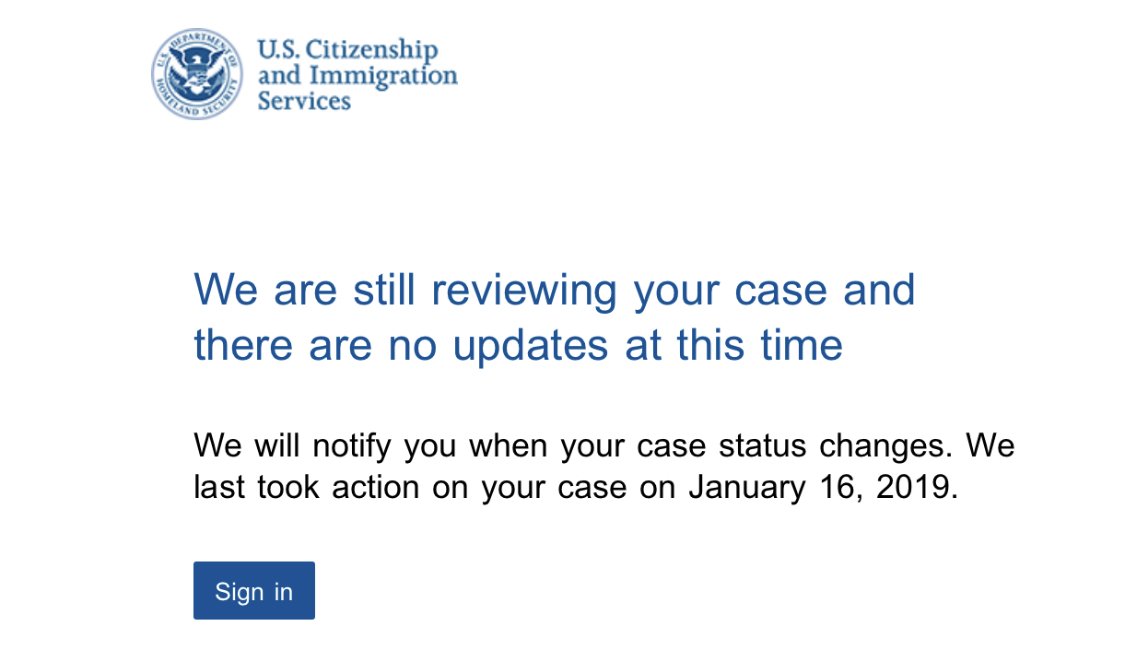This screenshot has width=1125, height=657.
Task: Click the Department of Homeland Security seal
Action: [197, 74]
